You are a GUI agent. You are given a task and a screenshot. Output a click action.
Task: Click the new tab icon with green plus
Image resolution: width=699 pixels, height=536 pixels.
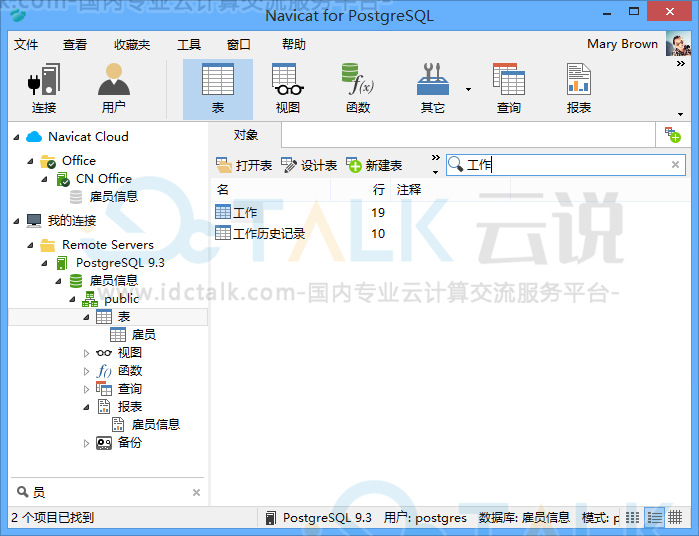[x=673, y=135]
